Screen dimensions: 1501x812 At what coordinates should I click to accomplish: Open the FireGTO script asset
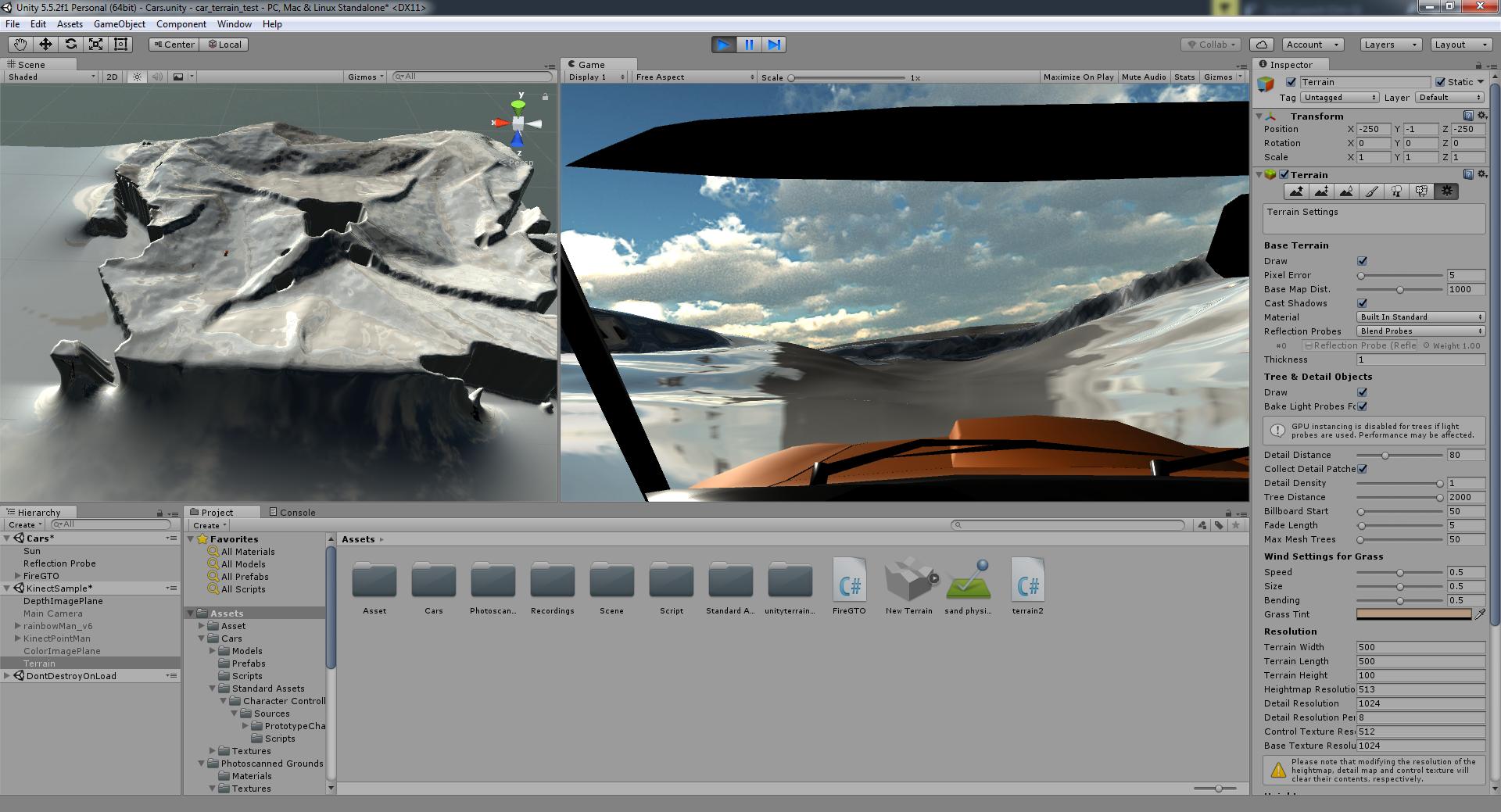tap(849, 585)
